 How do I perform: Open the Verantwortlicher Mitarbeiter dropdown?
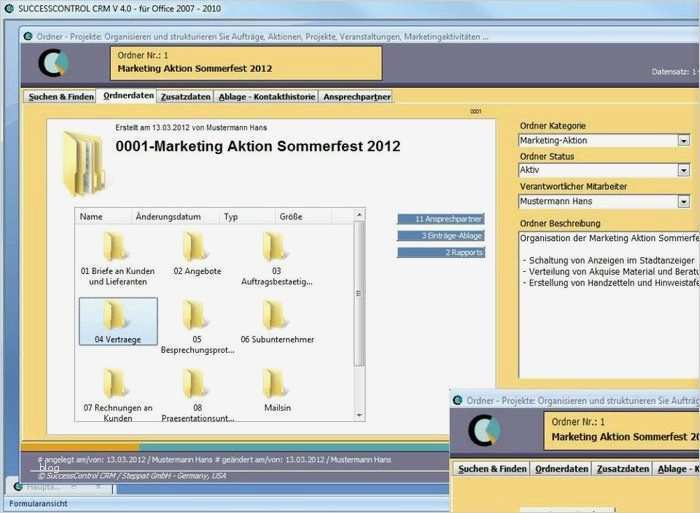pos(684,202)
